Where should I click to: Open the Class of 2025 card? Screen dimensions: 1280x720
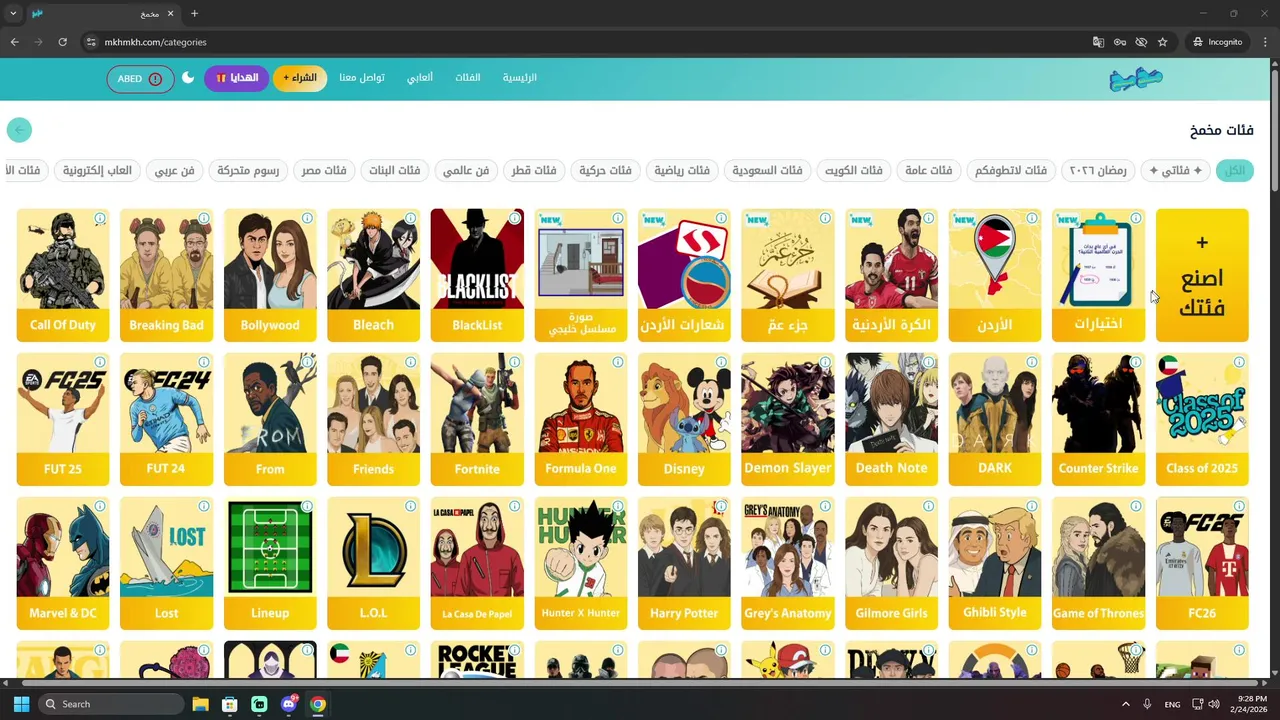[x=1202, y=419]
